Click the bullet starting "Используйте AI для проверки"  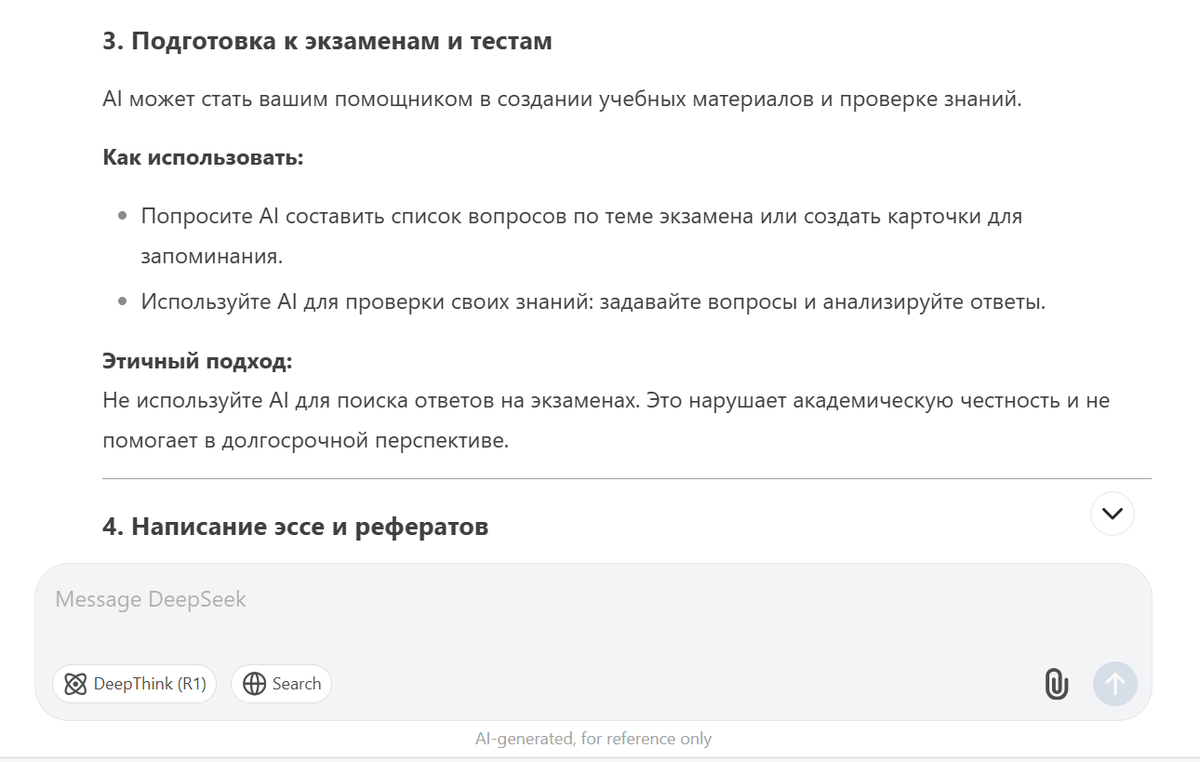click(x=593, y=302)
